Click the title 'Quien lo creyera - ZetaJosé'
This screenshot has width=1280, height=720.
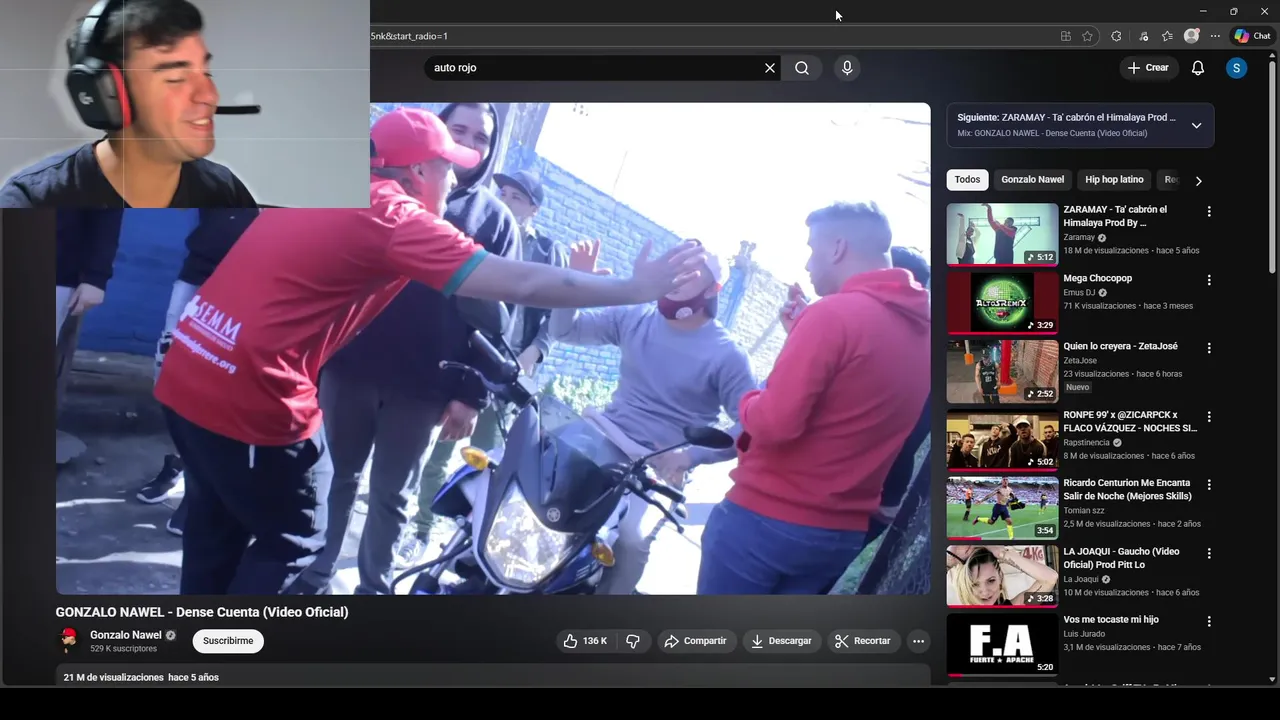tap(1120, 346)
